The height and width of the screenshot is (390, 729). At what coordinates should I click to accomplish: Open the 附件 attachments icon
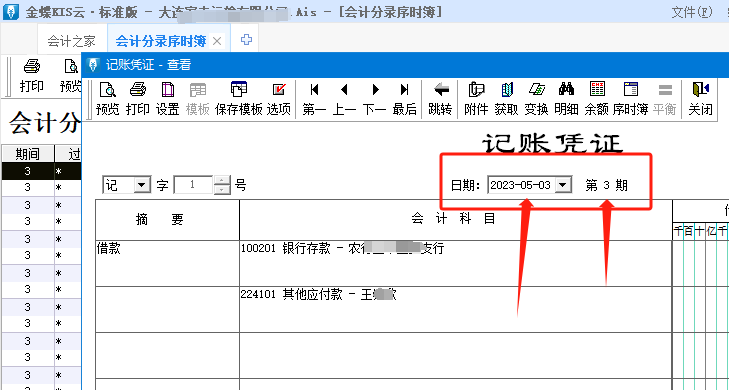(476, 99)
